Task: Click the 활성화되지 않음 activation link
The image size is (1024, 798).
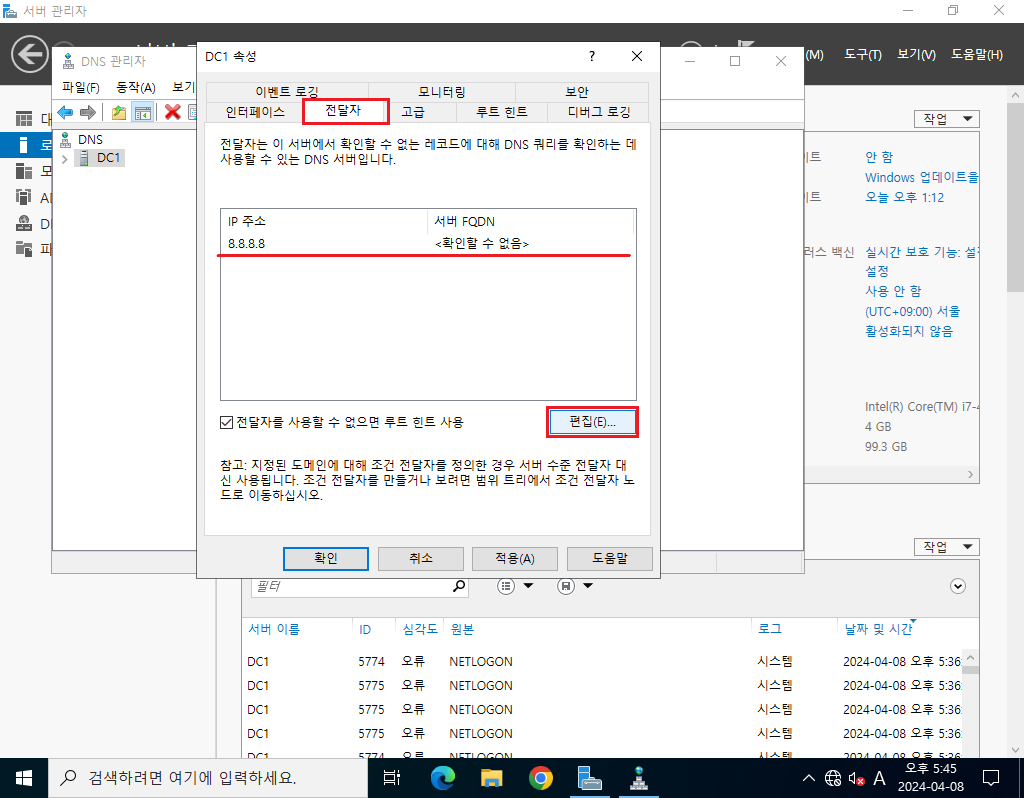Action: [908, 331]
